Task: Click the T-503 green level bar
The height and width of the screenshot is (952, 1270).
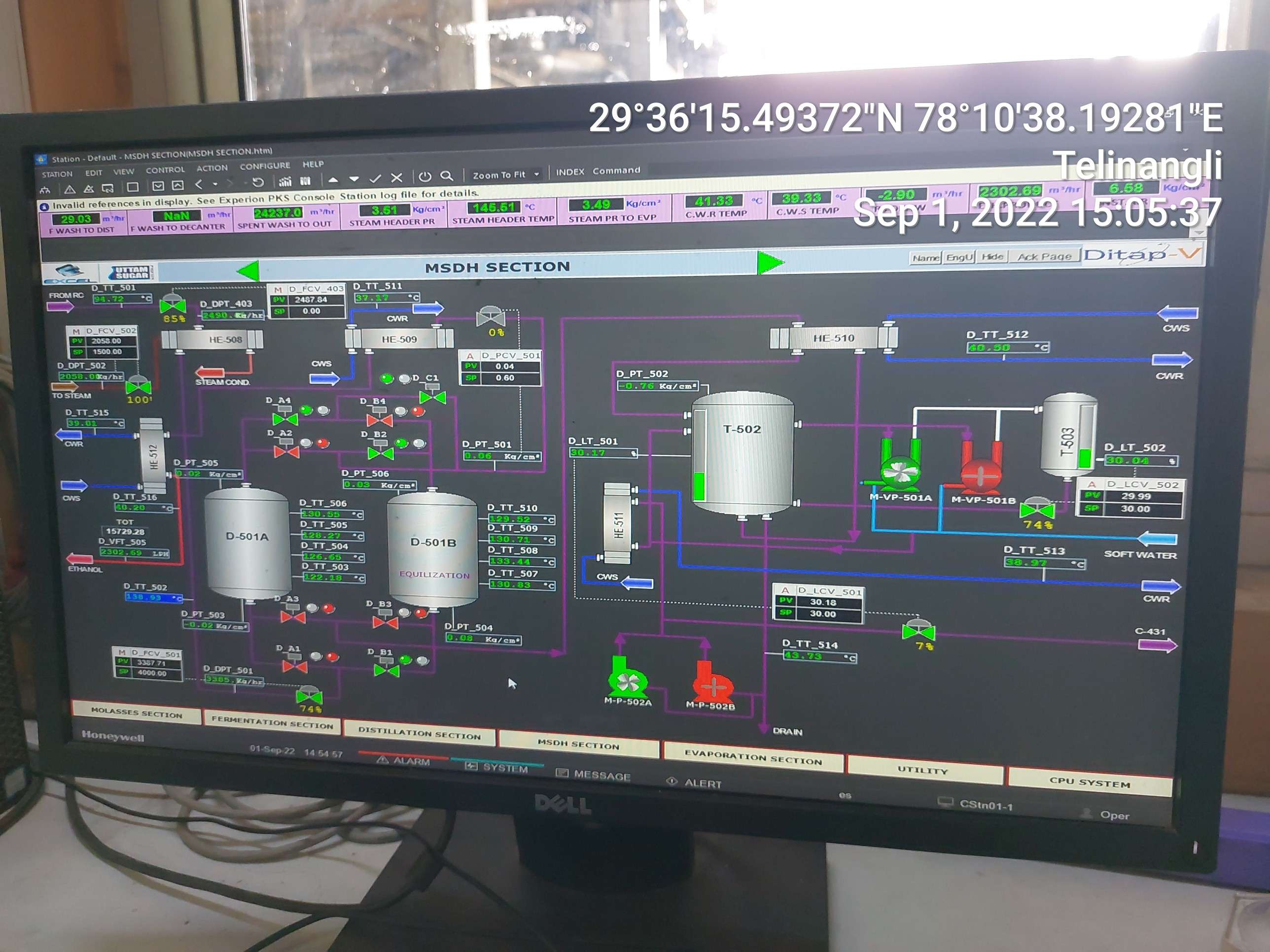Action: 1085,458
